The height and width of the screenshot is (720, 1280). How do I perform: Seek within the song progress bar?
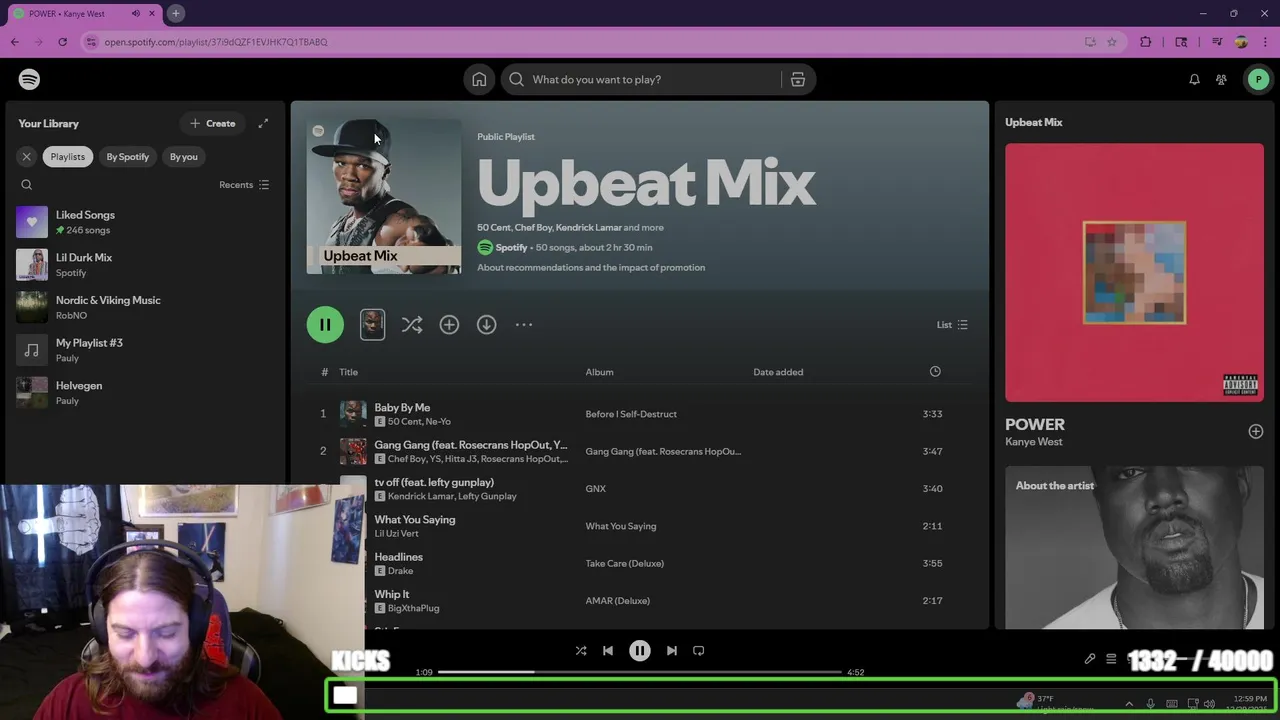pos(640,672)
